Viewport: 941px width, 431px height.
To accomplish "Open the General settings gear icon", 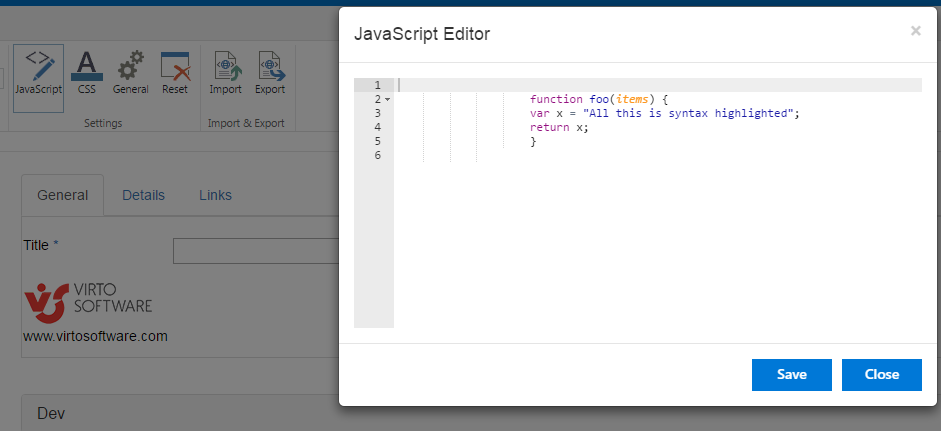I will pos(131,73).
